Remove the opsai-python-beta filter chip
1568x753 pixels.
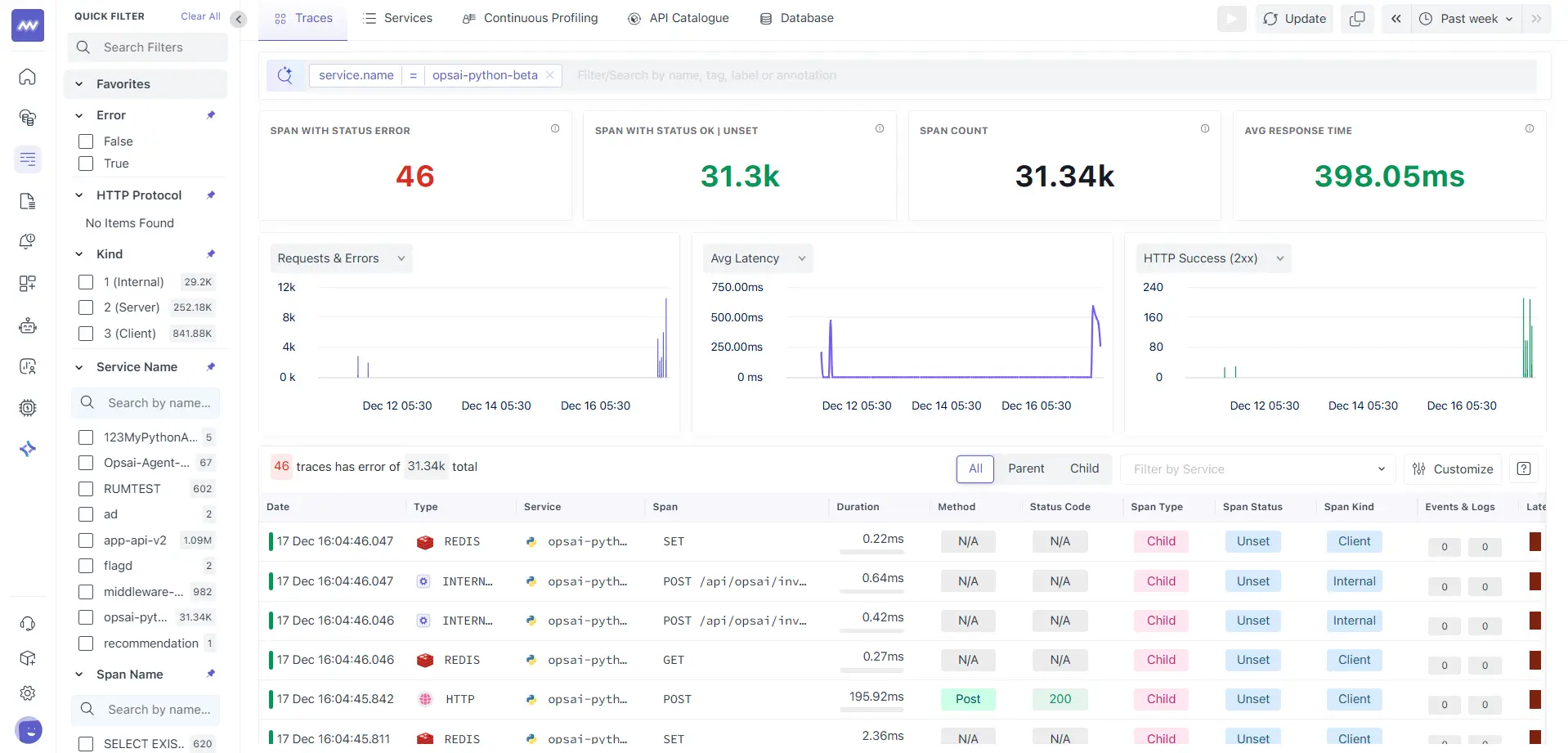pyautogui.click(x=550, y=75)
